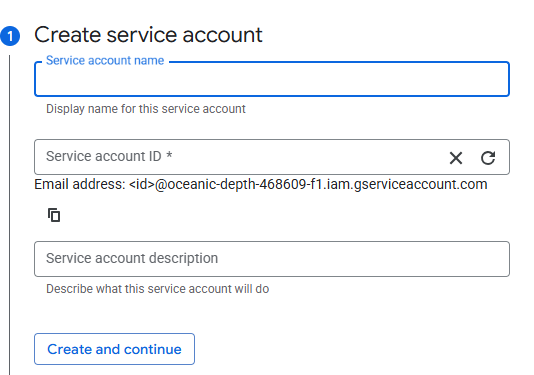
Task: Click the 'Service account name' floating label
Action: coord(105,61)
